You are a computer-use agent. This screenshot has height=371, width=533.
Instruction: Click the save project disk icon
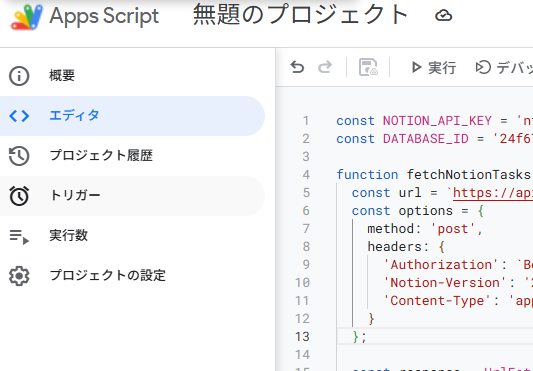pyautogui.click(x=368, y=67)
